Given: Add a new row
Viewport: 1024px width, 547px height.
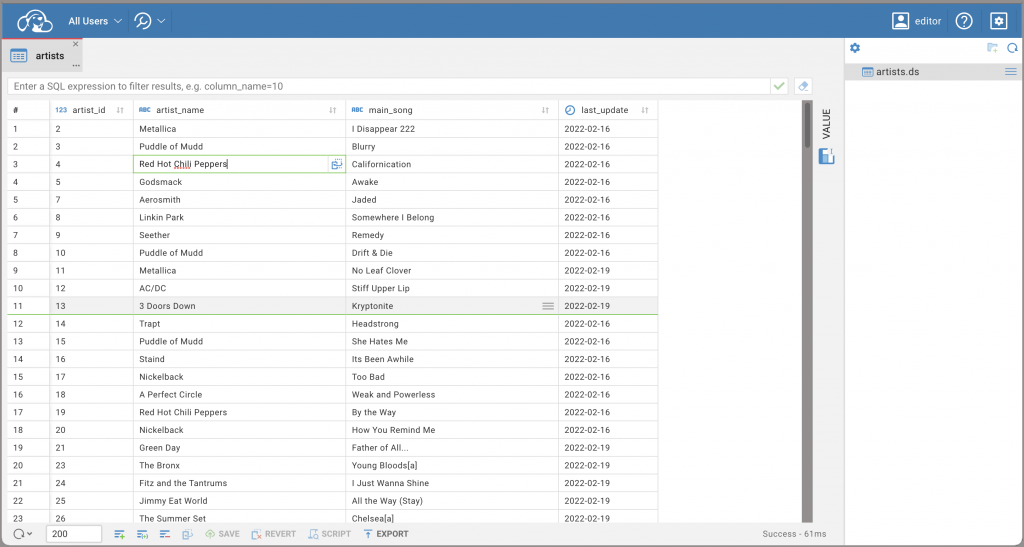Looking at the screenshot, I should (x=120, y=534).
